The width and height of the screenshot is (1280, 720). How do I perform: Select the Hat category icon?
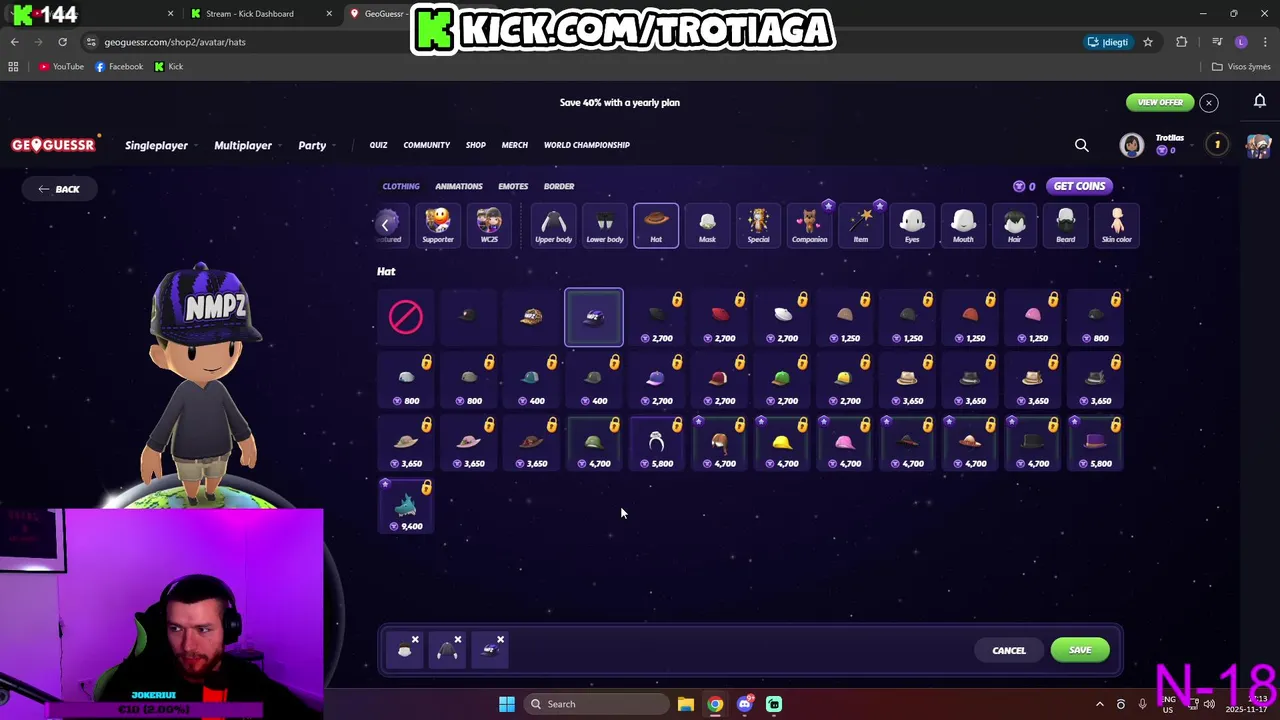click(x=656, y=225)
